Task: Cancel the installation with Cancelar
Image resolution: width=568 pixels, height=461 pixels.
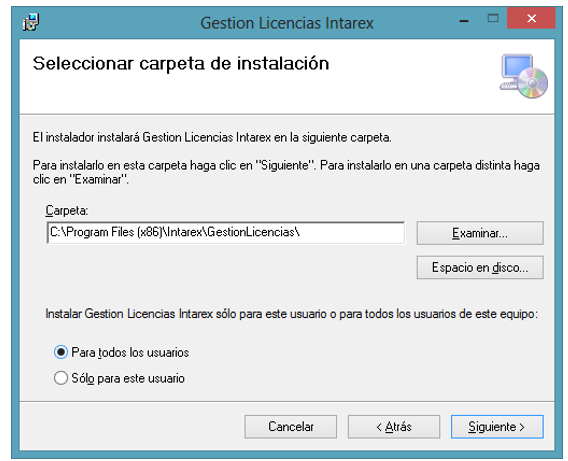Action: (x=291, y=427)
